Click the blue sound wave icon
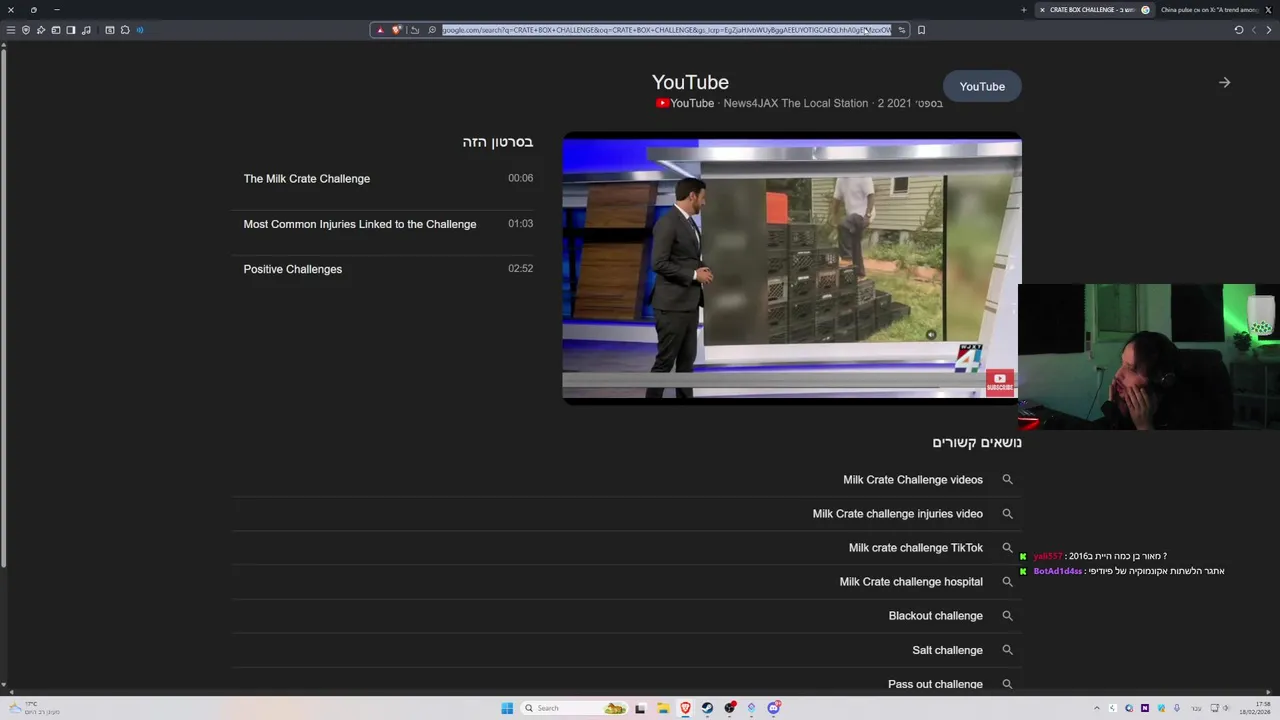The image size is (1280, 720). coord(140,30)
